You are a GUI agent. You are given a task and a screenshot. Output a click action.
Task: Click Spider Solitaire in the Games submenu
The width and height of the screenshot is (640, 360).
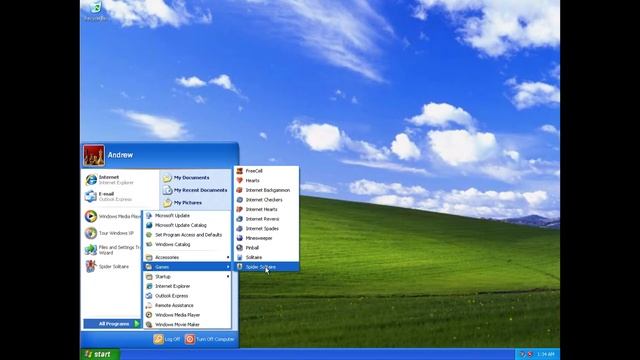point(266,267)
